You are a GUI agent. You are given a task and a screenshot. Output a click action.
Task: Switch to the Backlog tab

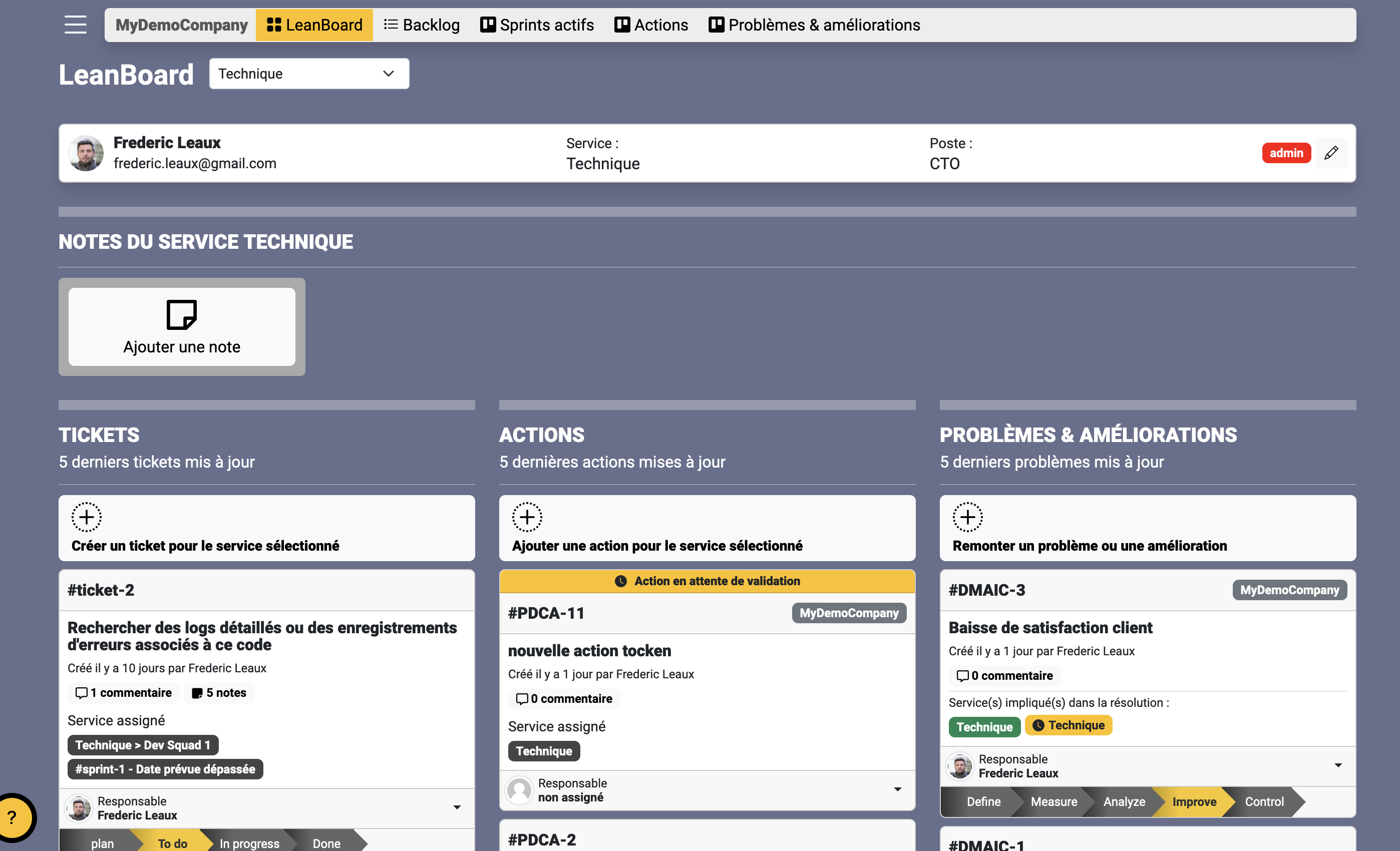click(x=422, y=25)
